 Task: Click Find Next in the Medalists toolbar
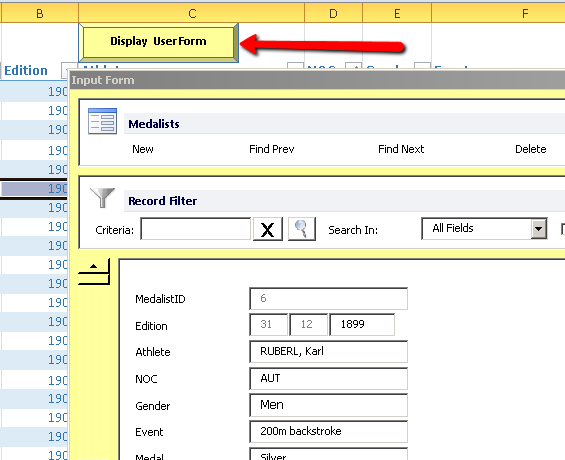coord(401,149)
